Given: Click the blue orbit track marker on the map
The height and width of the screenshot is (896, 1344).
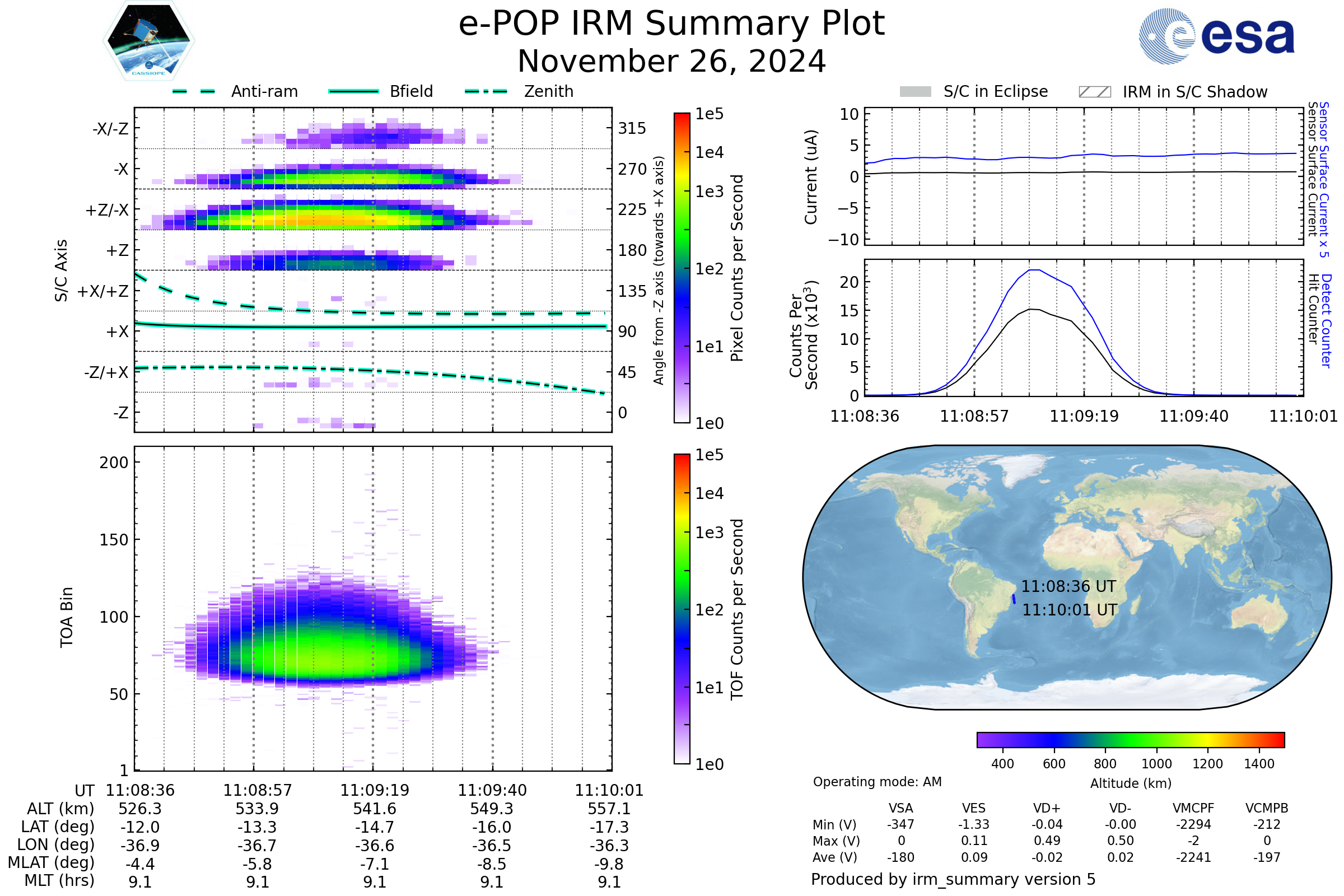Looking at the screenshot, I should point(1014,599).
